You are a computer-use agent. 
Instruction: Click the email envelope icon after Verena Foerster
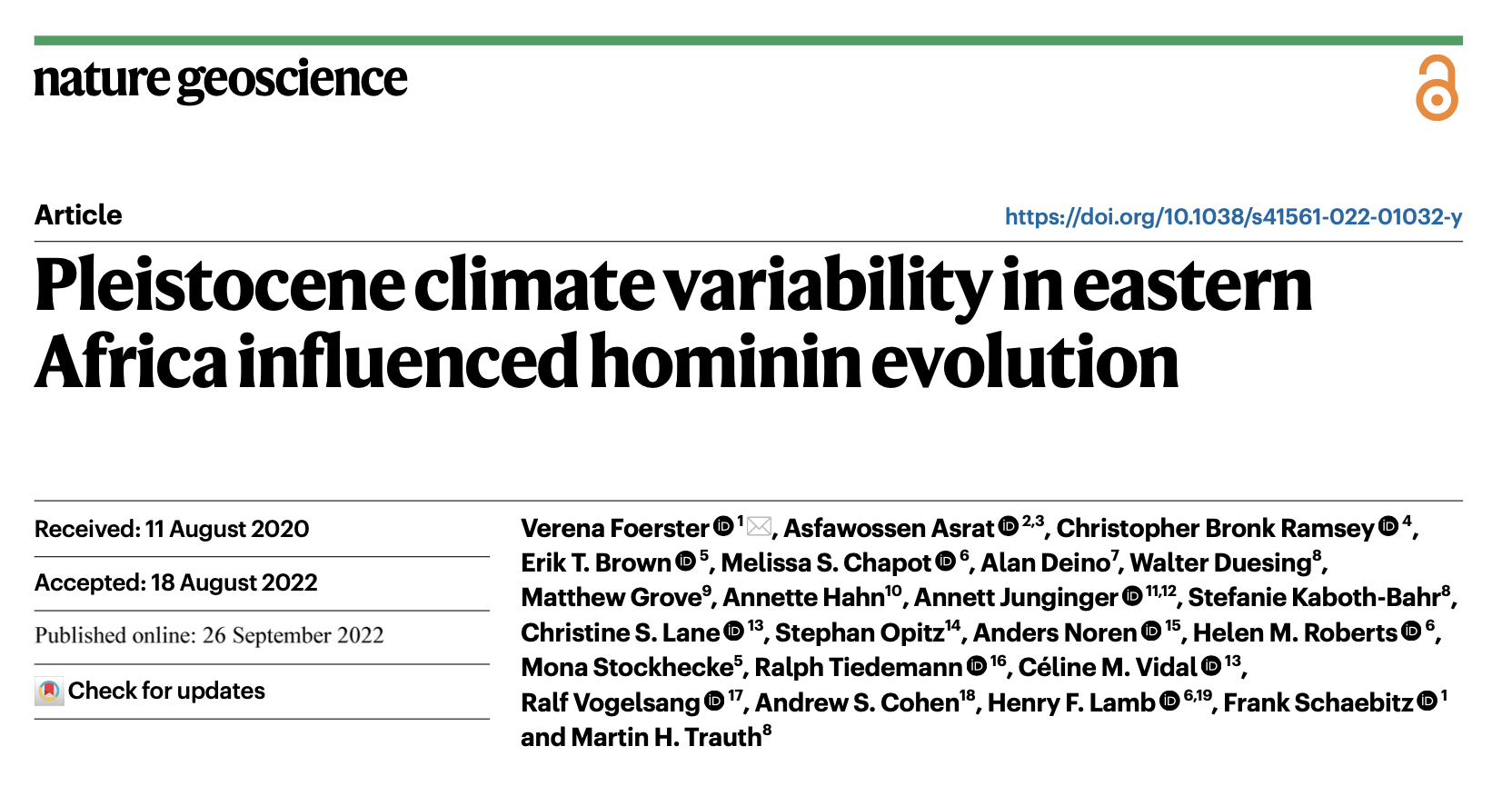pyautogui.click(x=759, y=527)
